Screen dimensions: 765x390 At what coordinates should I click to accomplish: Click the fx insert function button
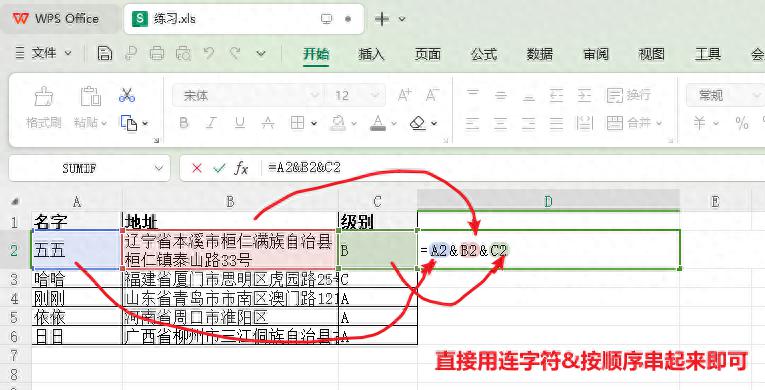click(x=242, y=168)
